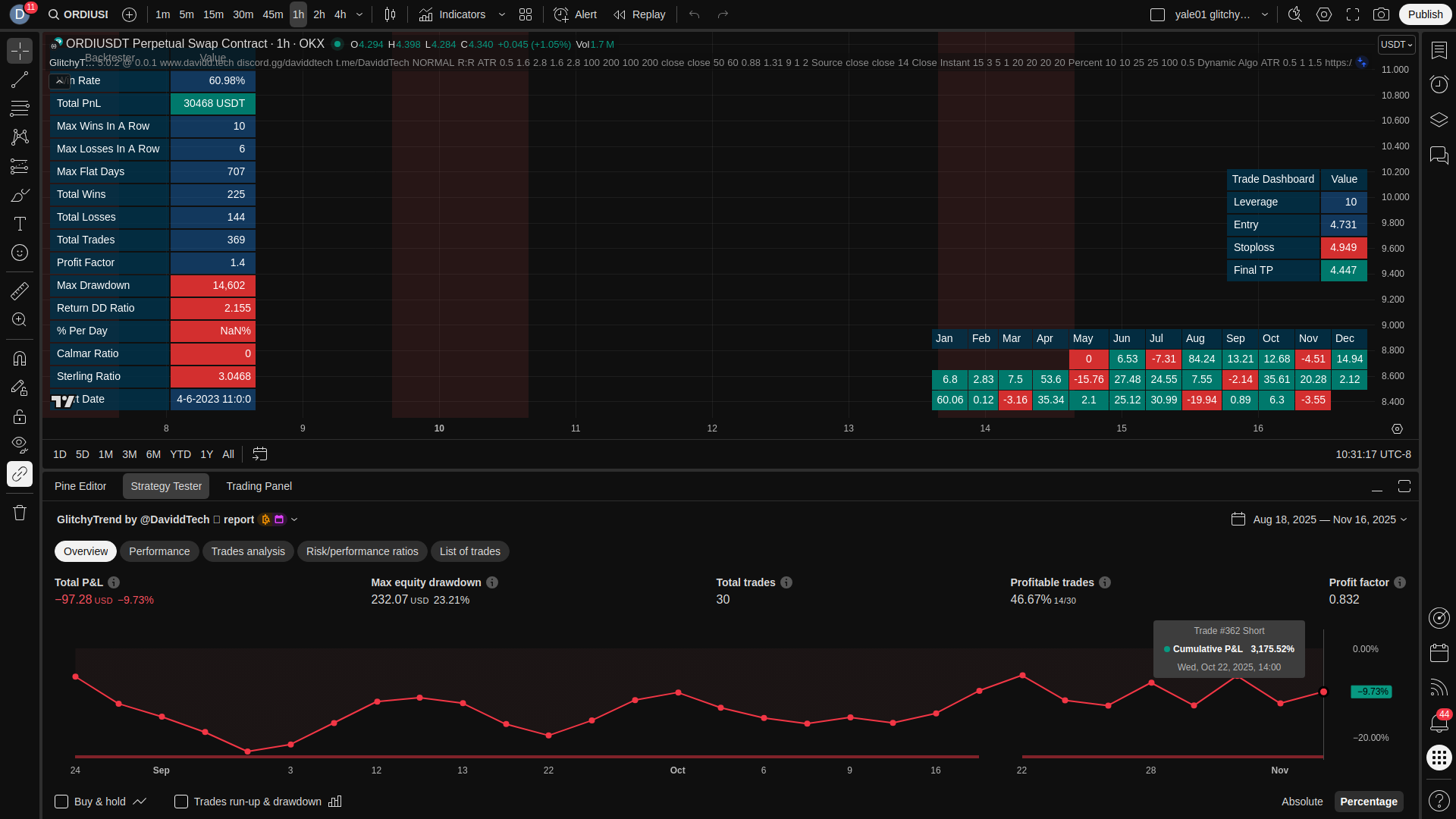Open the List of trades tab

point(469,551)
